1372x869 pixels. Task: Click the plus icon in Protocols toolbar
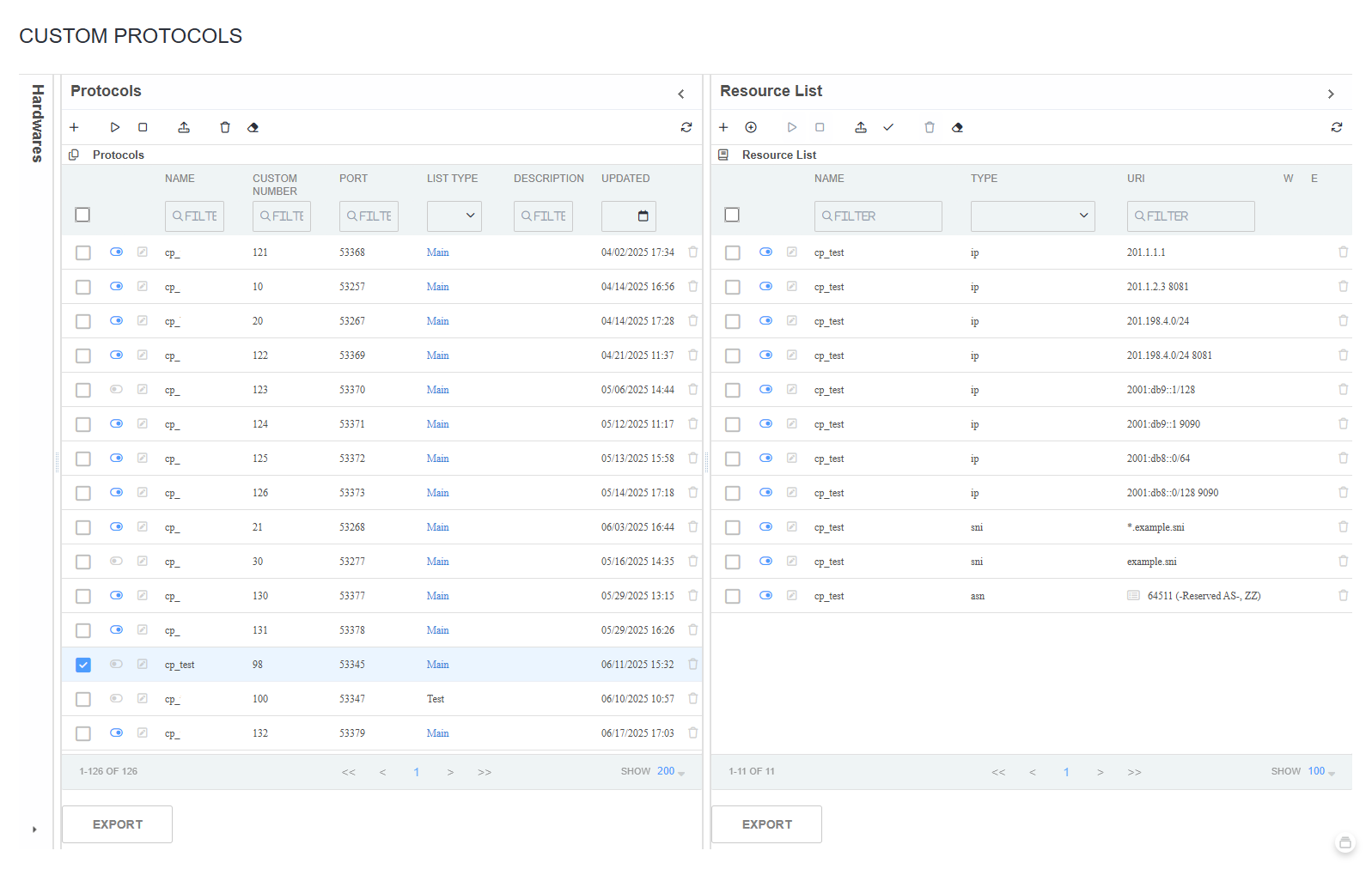click(x=74, y=128)
